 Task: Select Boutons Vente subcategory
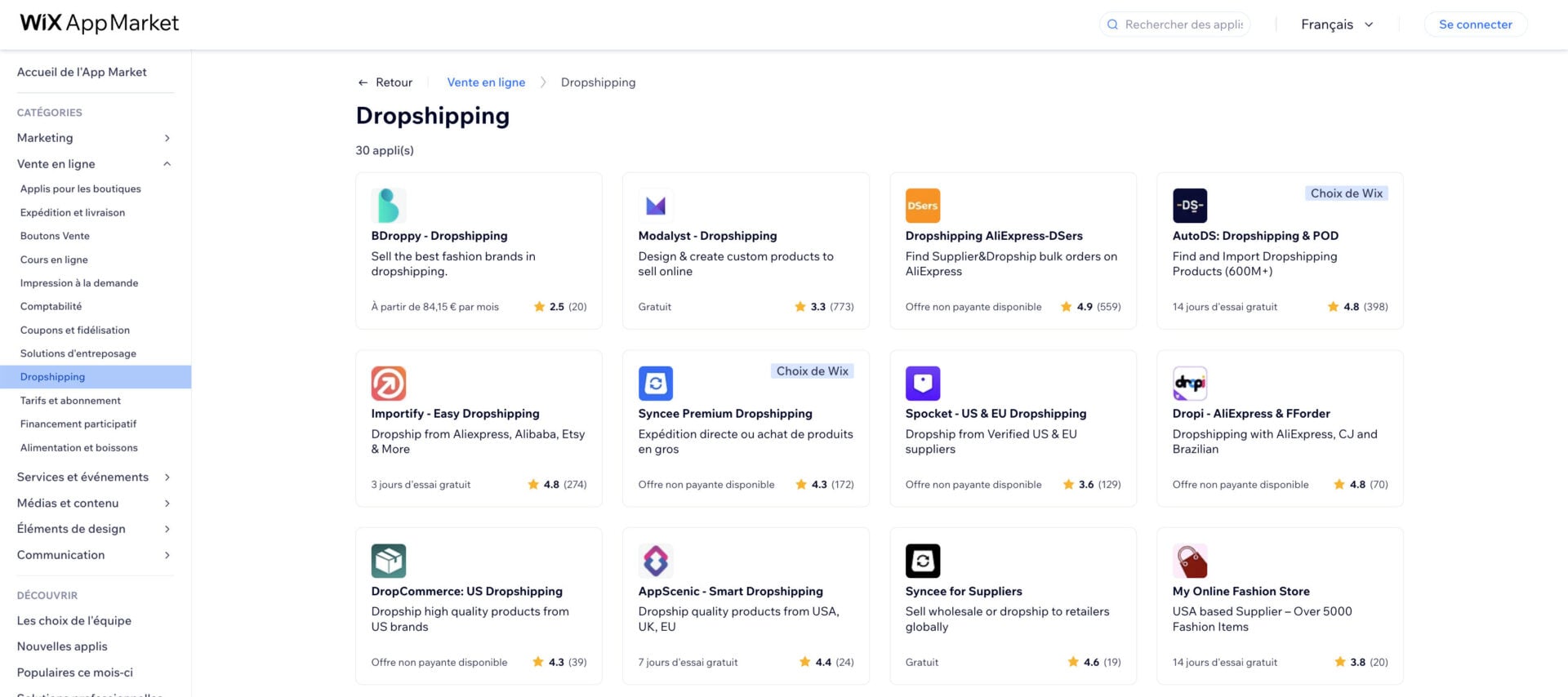(55, 236)
